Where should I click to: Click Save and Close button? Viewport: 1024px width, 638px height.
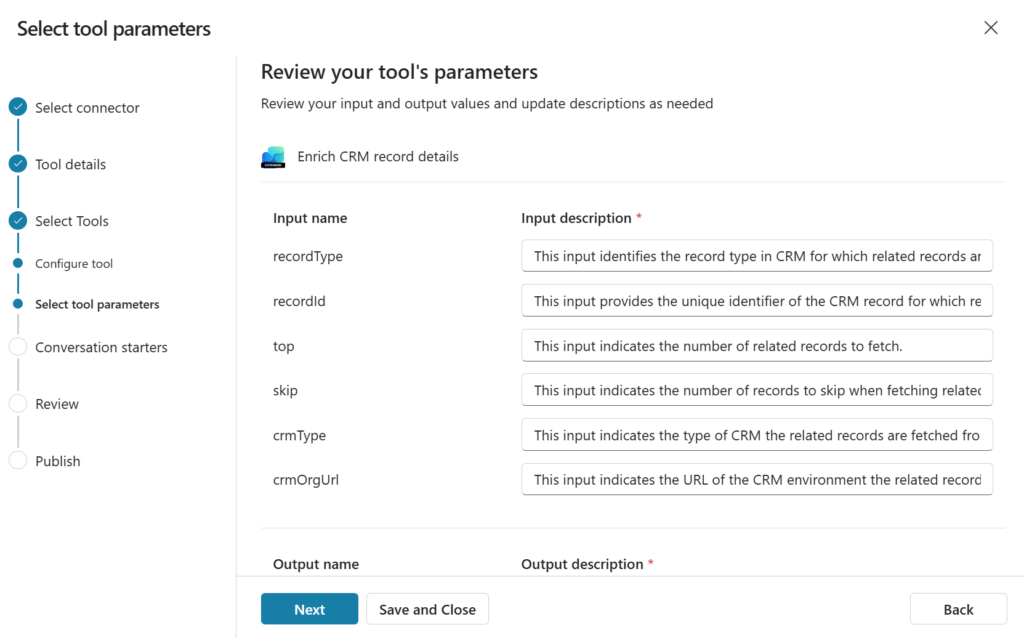point(427,609)
